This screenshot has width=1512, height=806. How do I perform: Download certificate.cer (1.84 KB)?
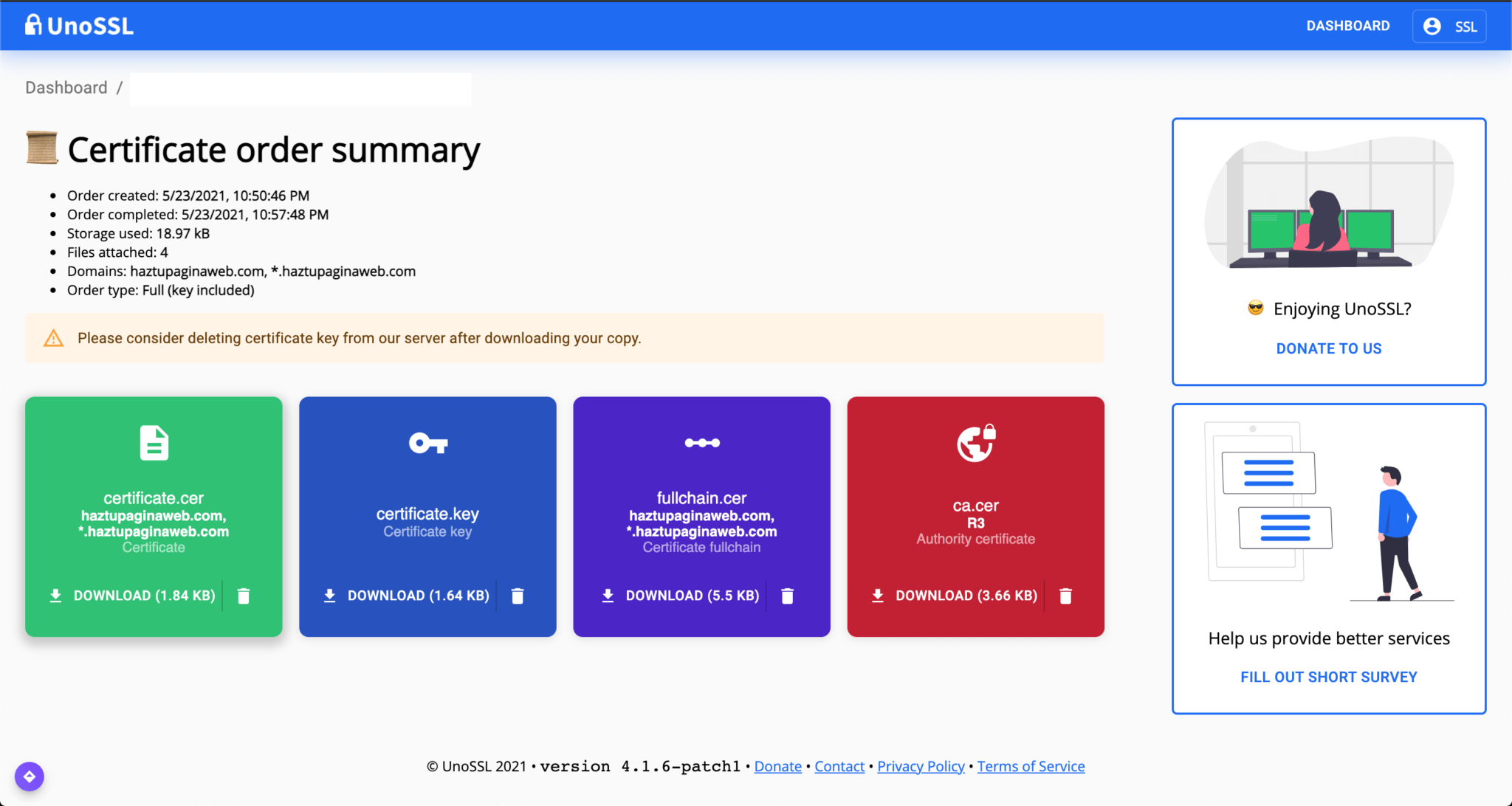tap(133, 596)
